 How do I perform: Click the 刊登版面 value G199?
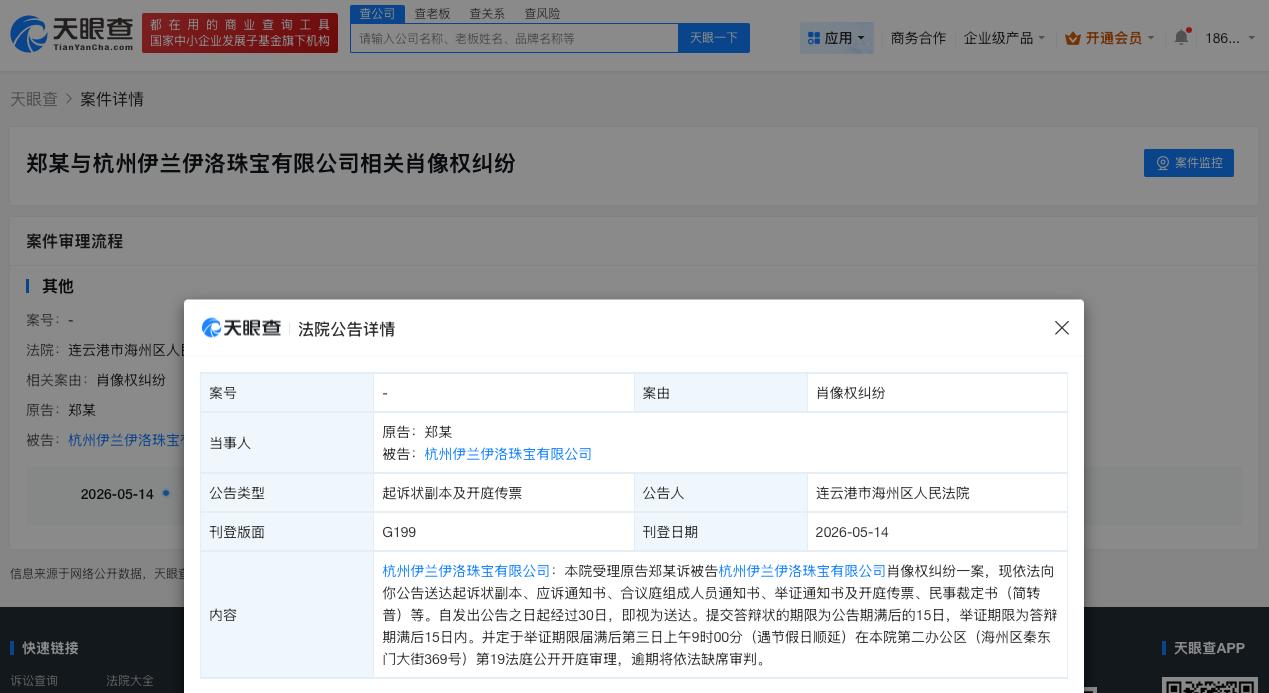399,532
